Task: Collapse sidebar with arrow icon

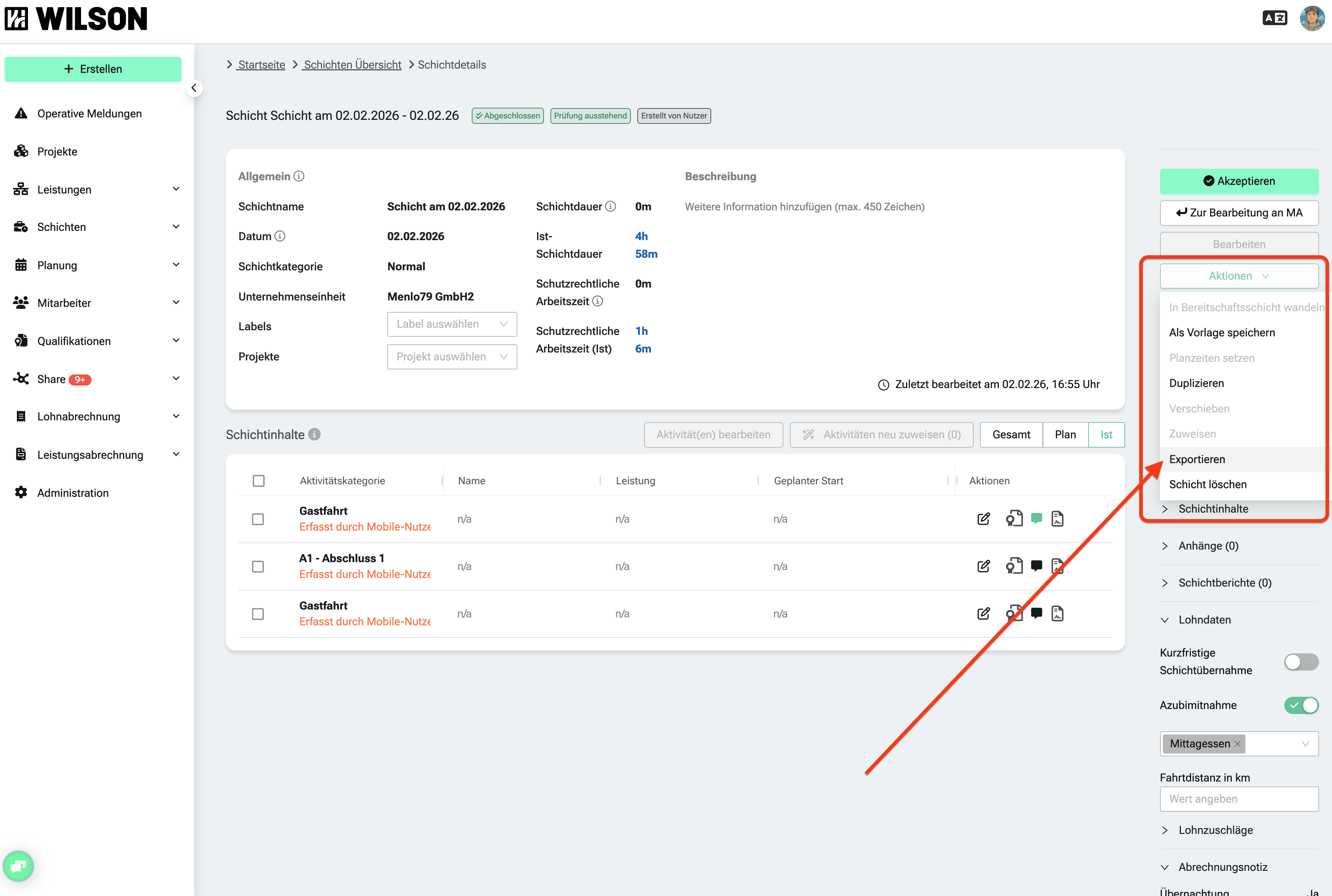Action: 194,88
